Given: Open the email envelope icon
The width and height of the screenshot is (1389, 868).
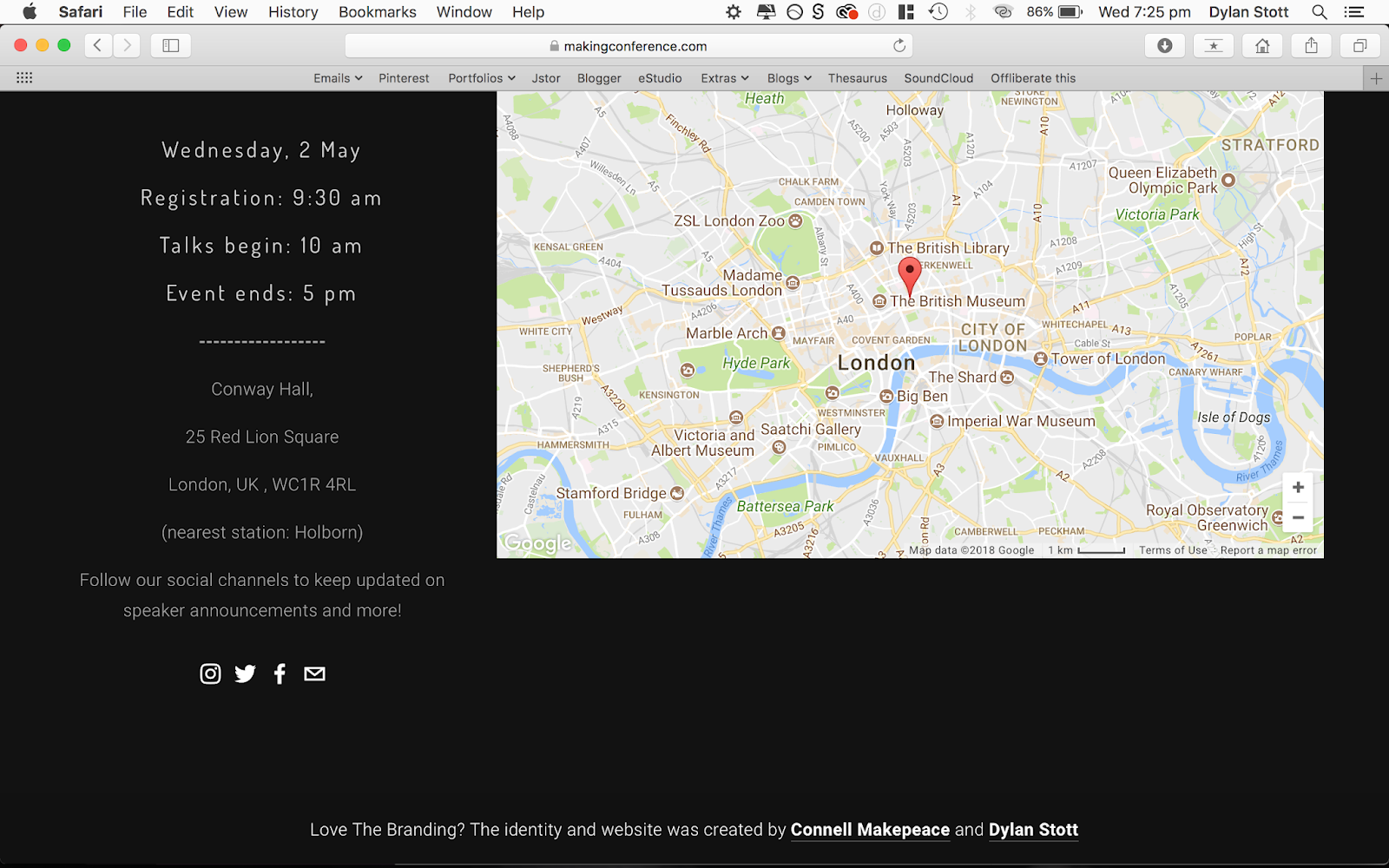Looking at the screenshot, I should [x=314, y=674].
